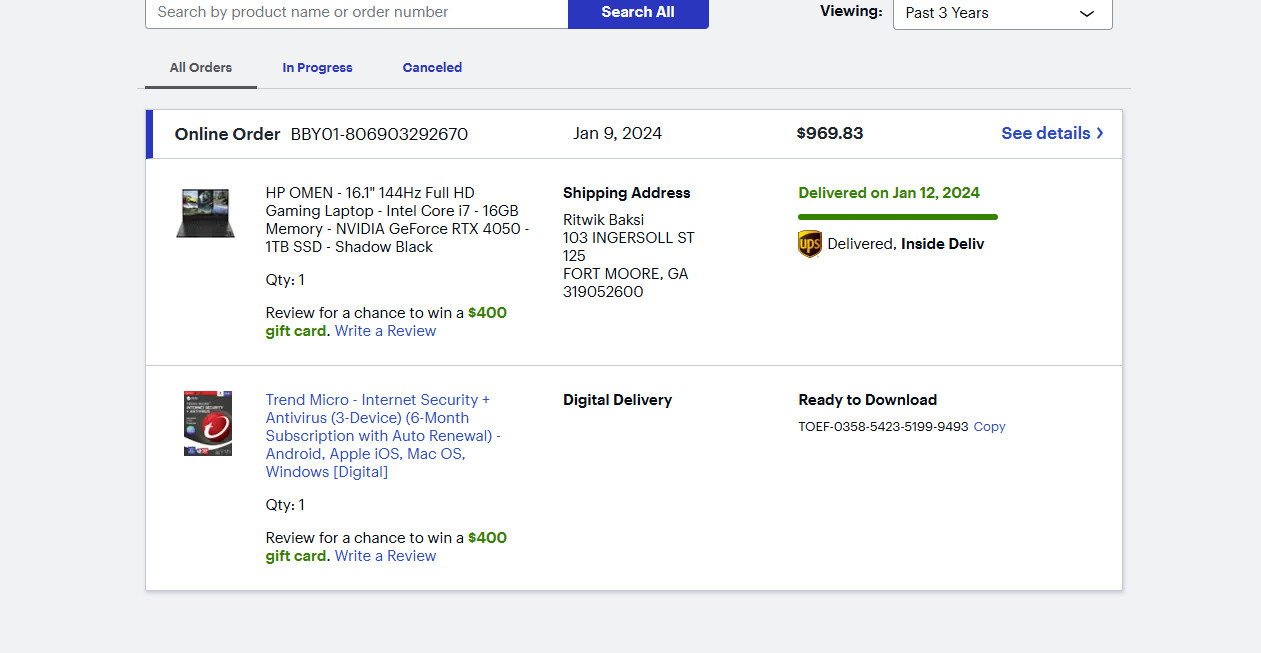Click the FORT MOORE, GA address line
The image size is (1261, 653).
[x=625, y=274]
